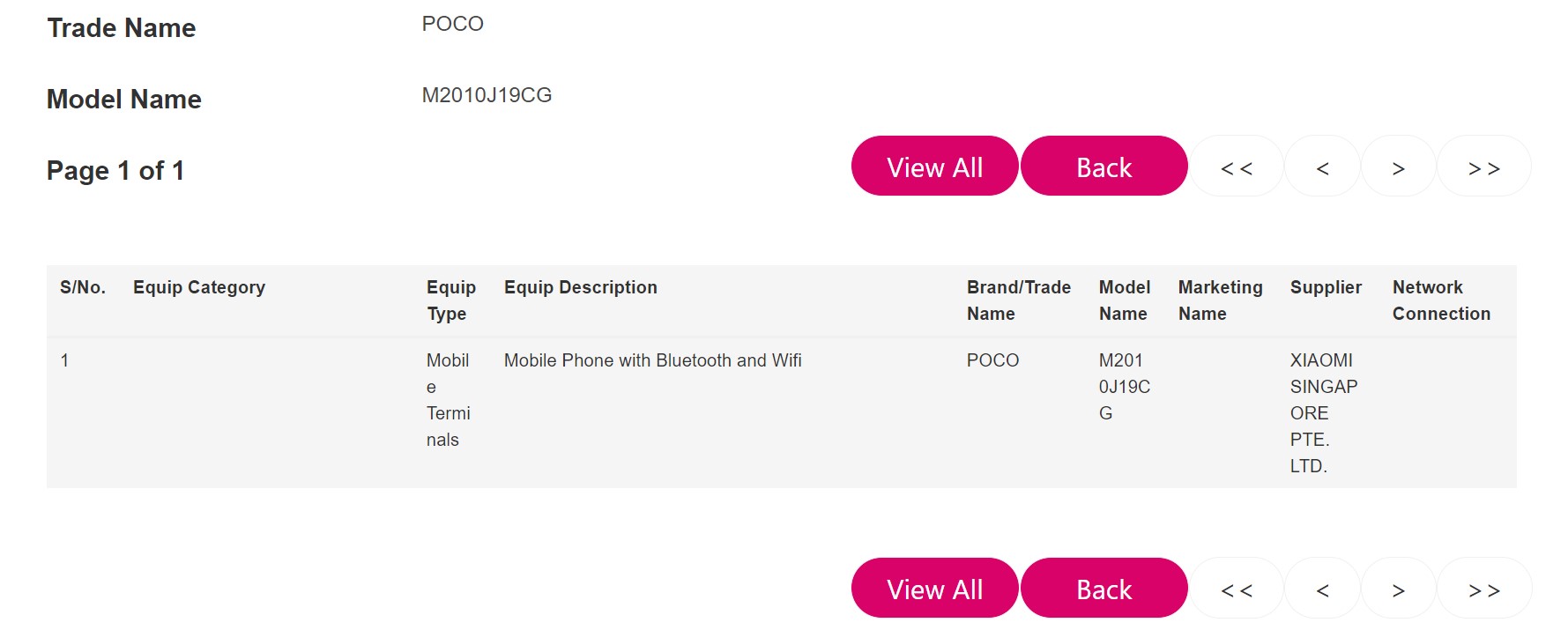Jump to last page using bottom >> button
1568x630 pixels.
[x=1483, y=588]
